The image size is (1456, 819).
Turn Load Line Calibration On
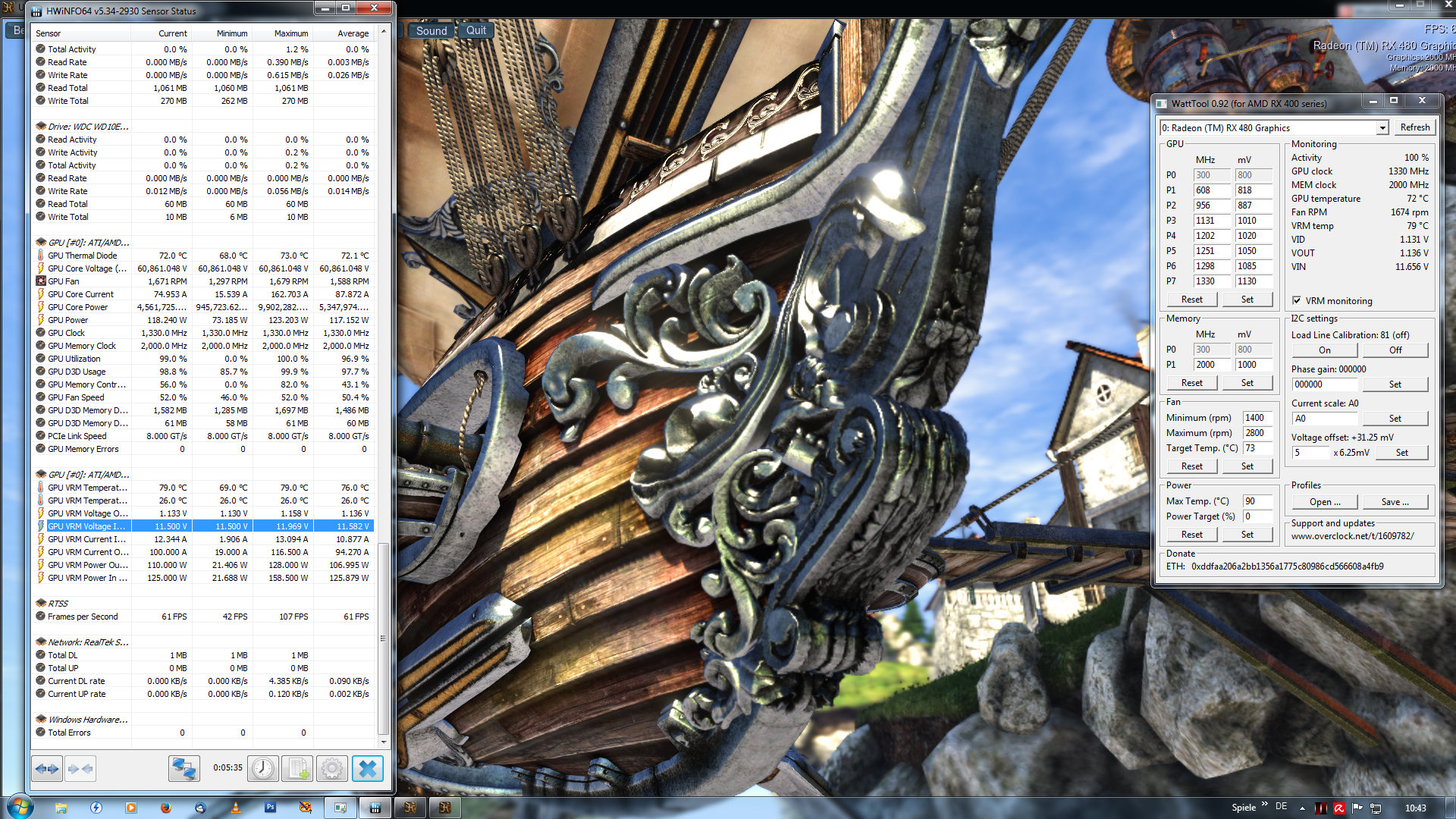1324,350
